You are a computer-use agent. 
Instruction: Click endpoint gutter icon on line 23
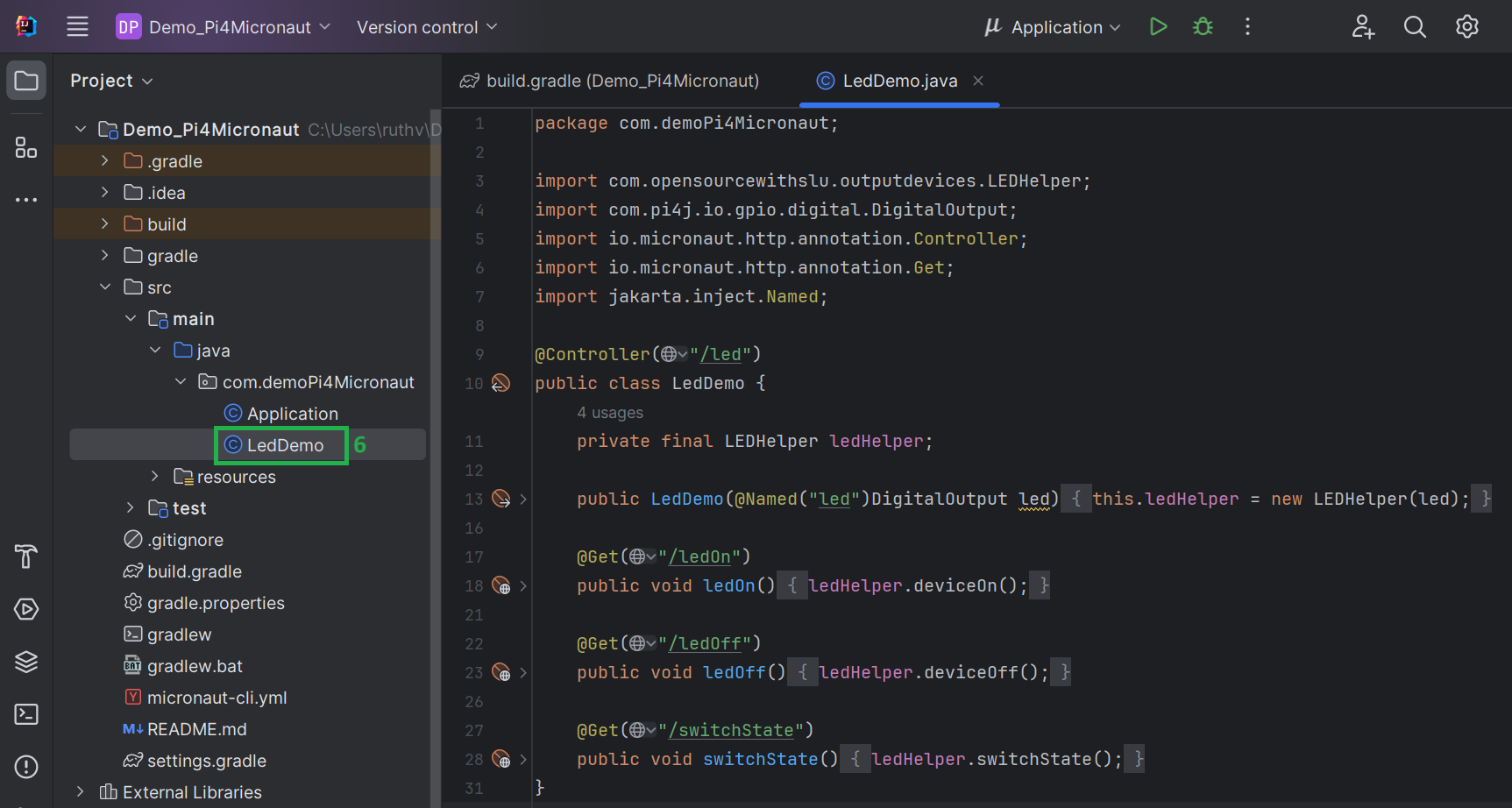[x=500, y=672]
